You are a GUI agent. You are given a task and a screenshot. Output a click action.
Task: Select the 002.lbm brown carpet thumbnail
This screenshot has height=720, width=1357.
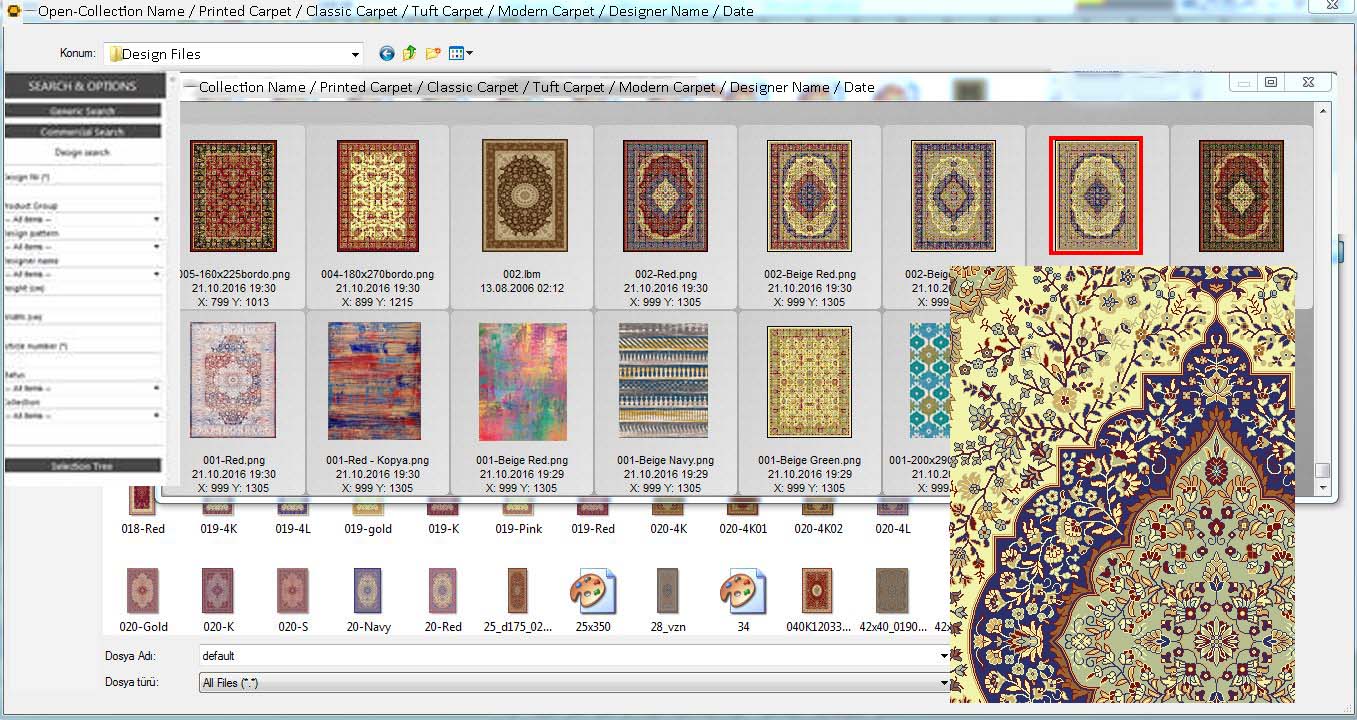(522, 196)
